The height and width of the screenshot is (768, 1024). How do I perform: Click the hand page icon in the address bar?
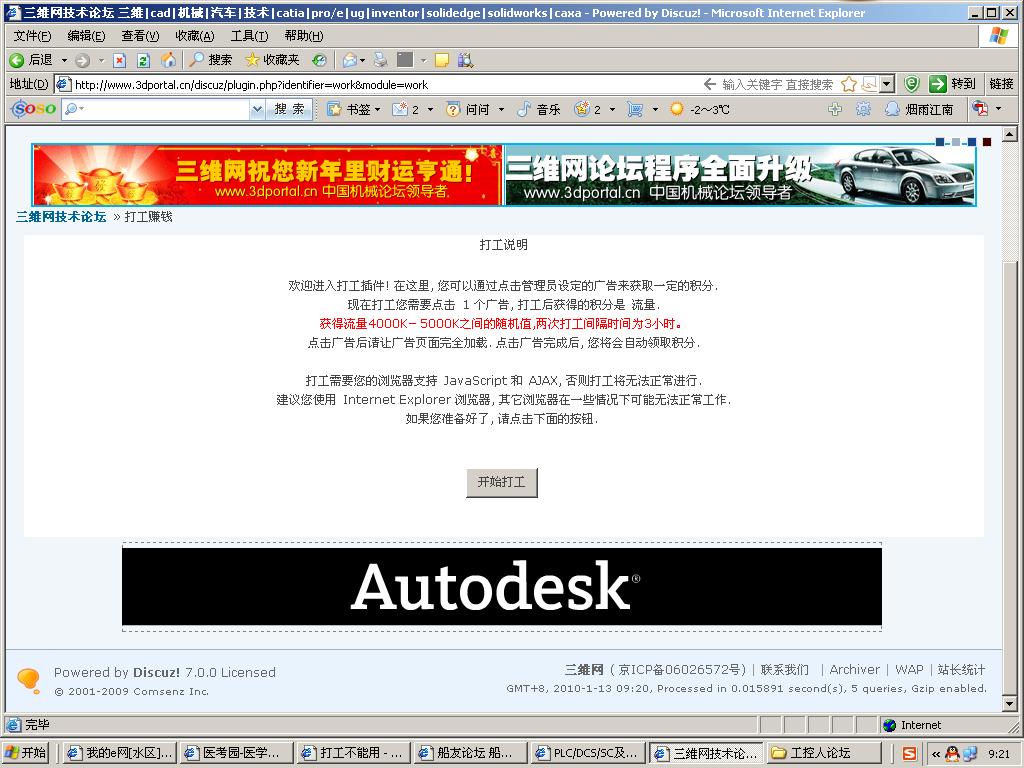(x=869, y=84)
